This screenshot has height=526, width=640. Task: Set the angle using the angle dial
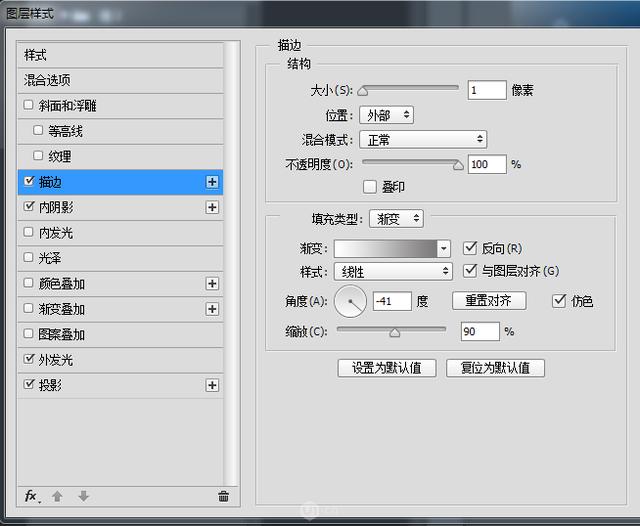coord(350,302)
